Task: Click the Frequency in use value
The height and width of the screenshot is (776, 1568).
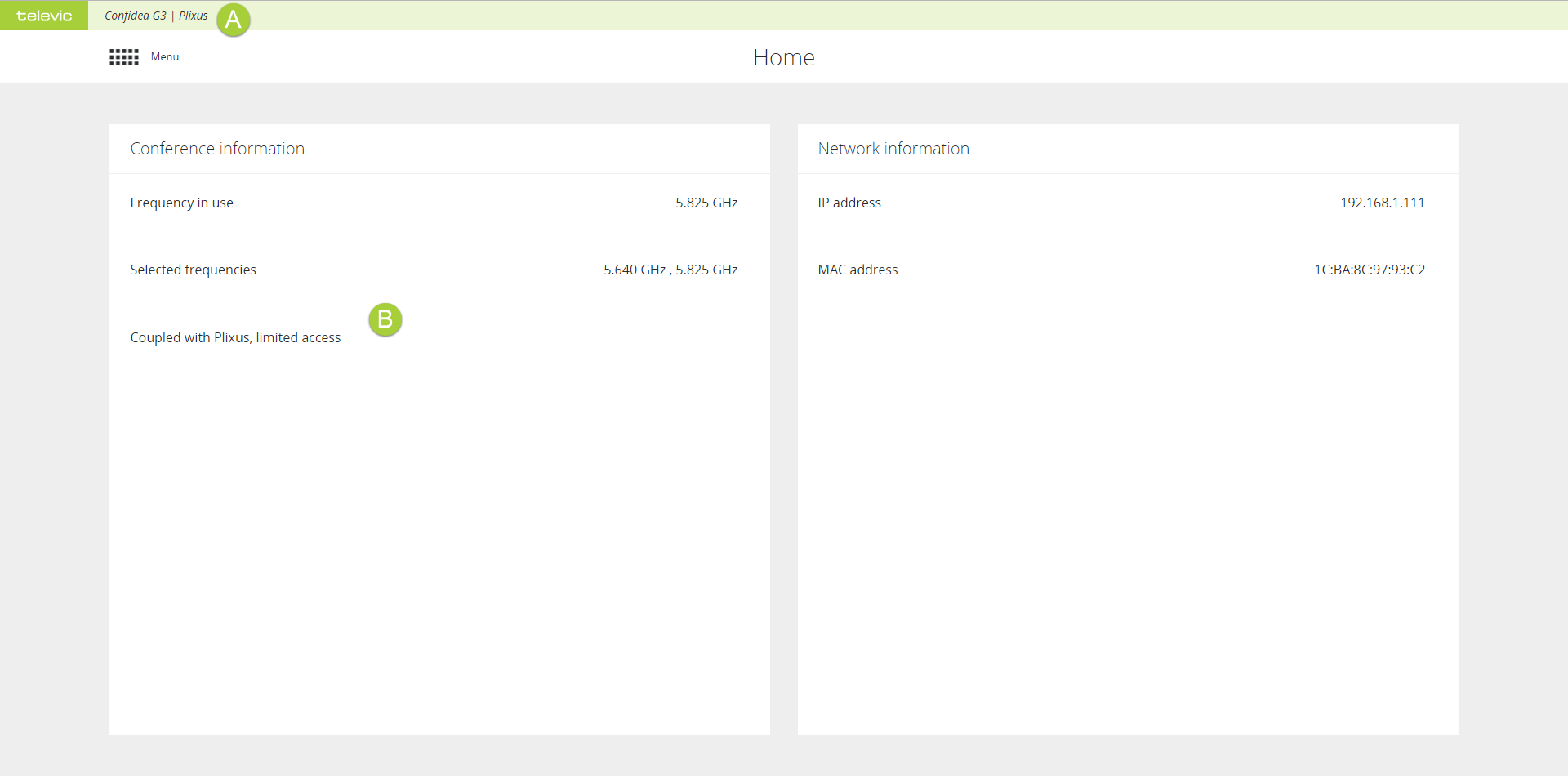Action: click(706, 203)
